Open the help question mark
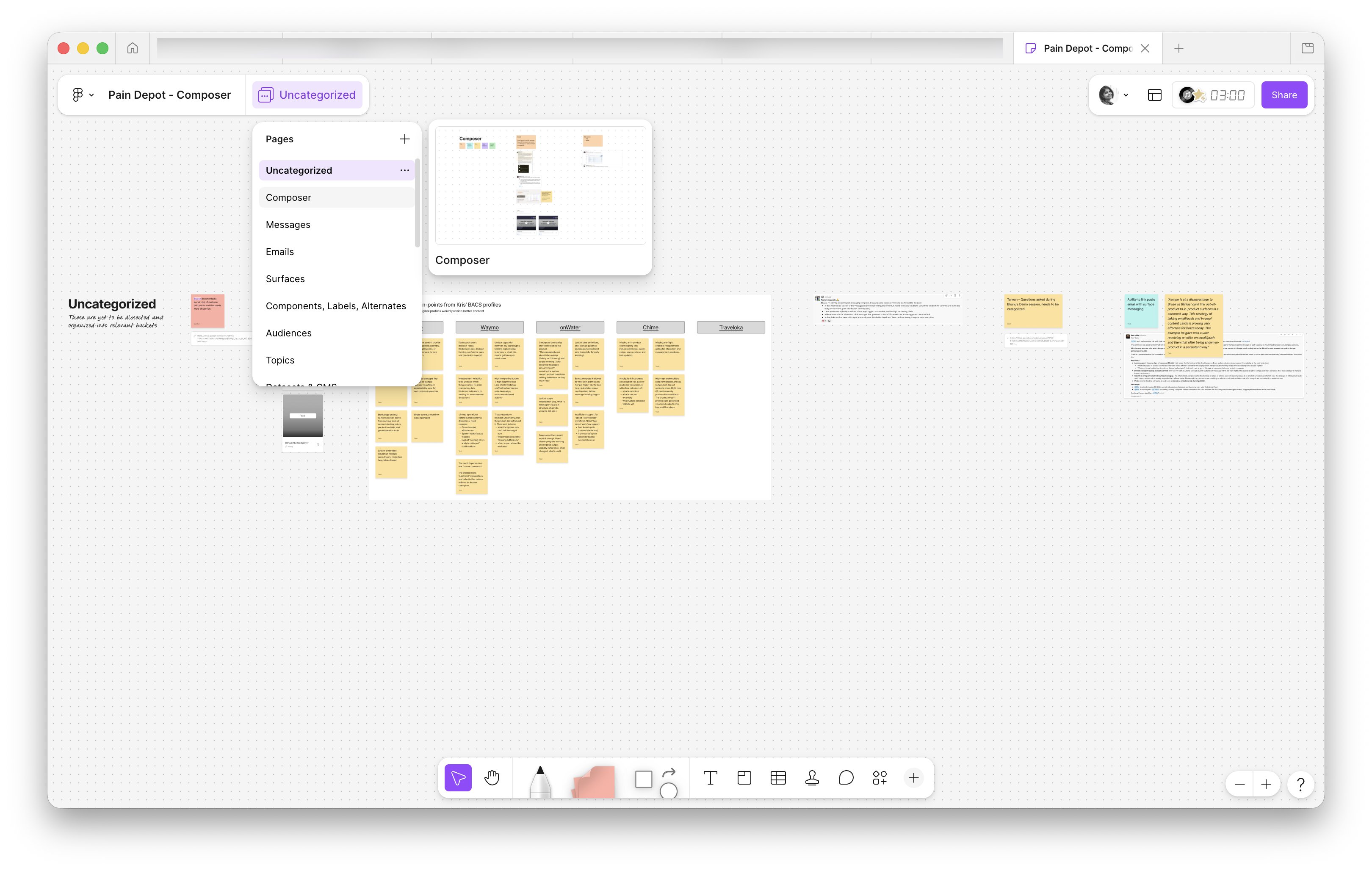This screenshot has width=1372, height=871. pos(1301,785)
